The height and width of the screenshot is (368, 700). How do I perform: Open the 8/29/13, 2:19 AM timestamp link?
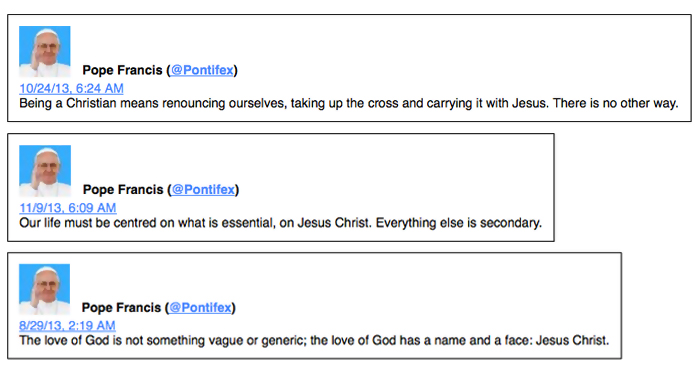click(x=67, y=326)
